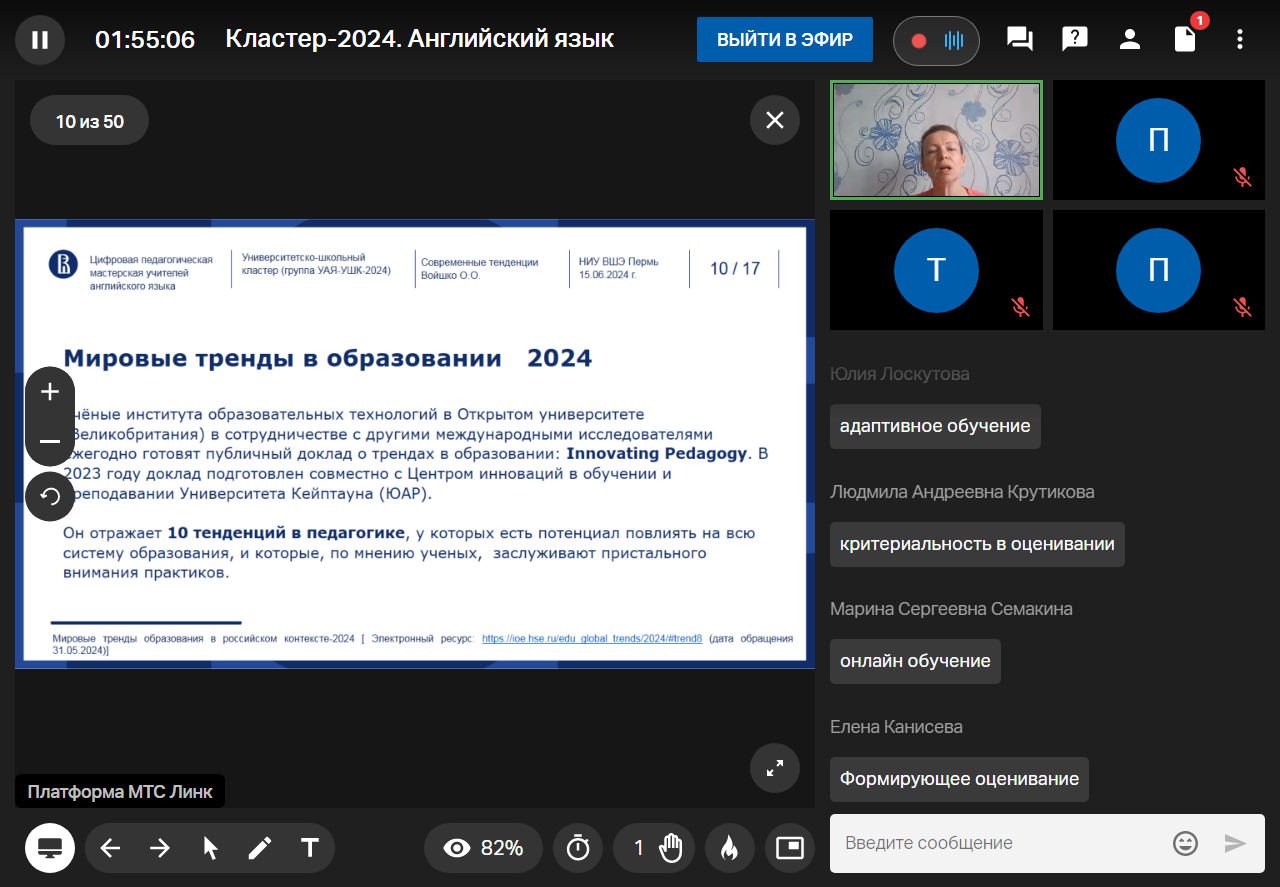This screenshot has width=1280, height=887.
Task: Pause the webinar with the pause button
Action: pos(40,40)
